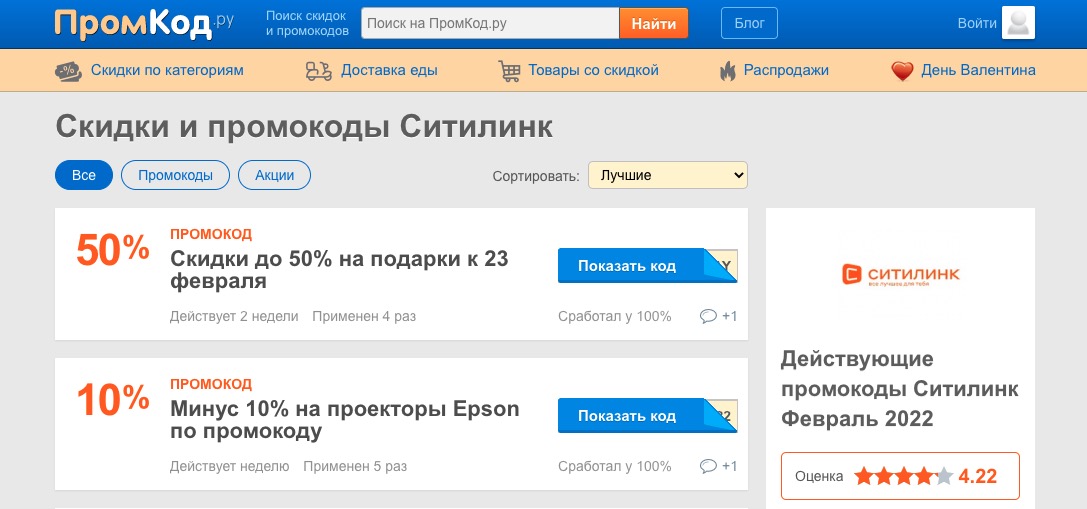
Task: Click the user avatar icon
Action: click(1018, 23)
